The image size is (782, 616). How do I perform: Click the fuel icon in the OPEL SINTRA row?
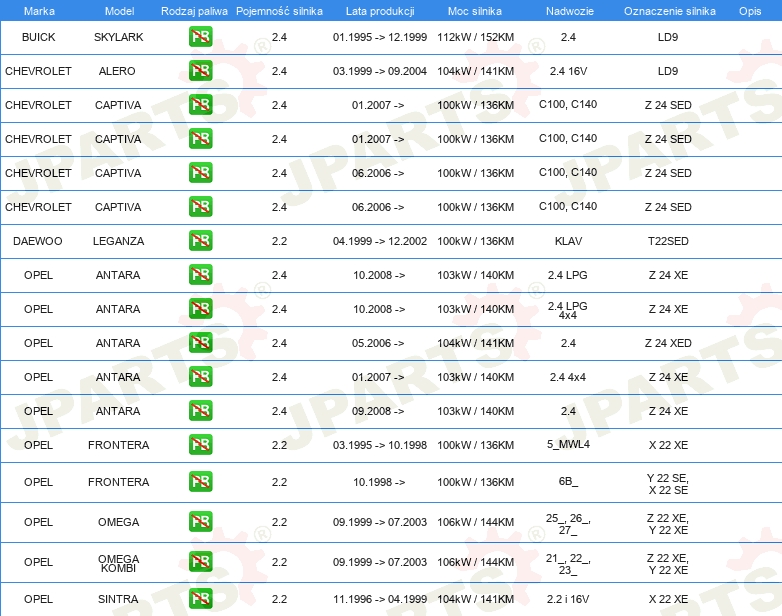(200, 599)
